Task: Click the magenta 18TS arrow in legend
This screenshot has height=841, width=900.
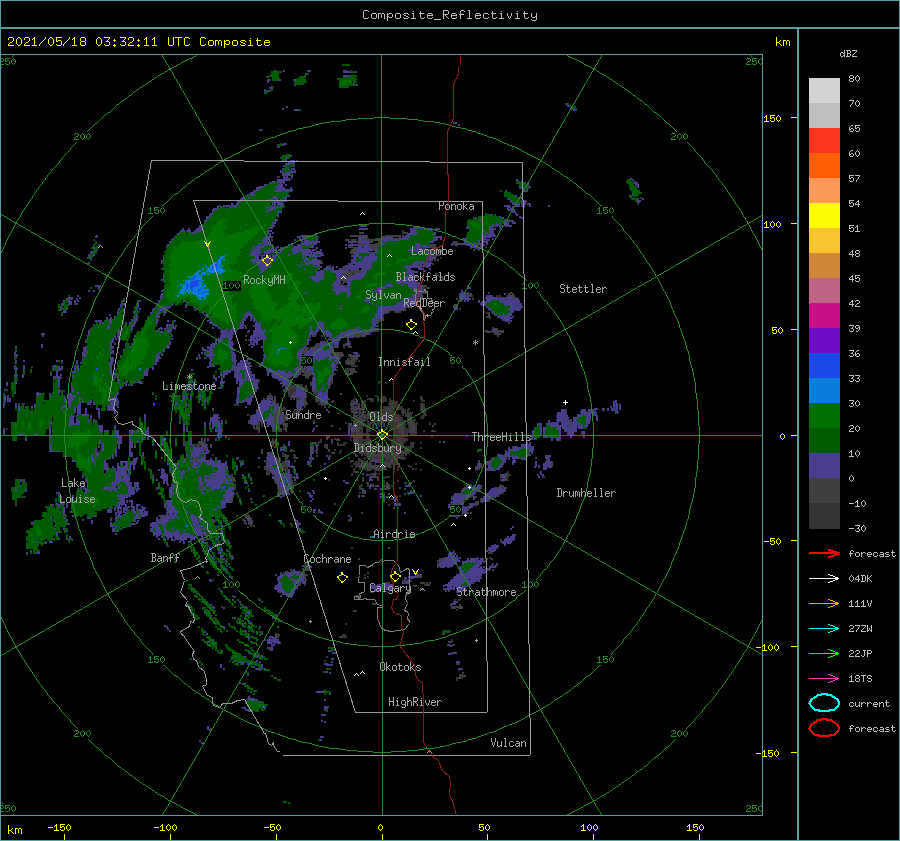Action: pos(824,679)
